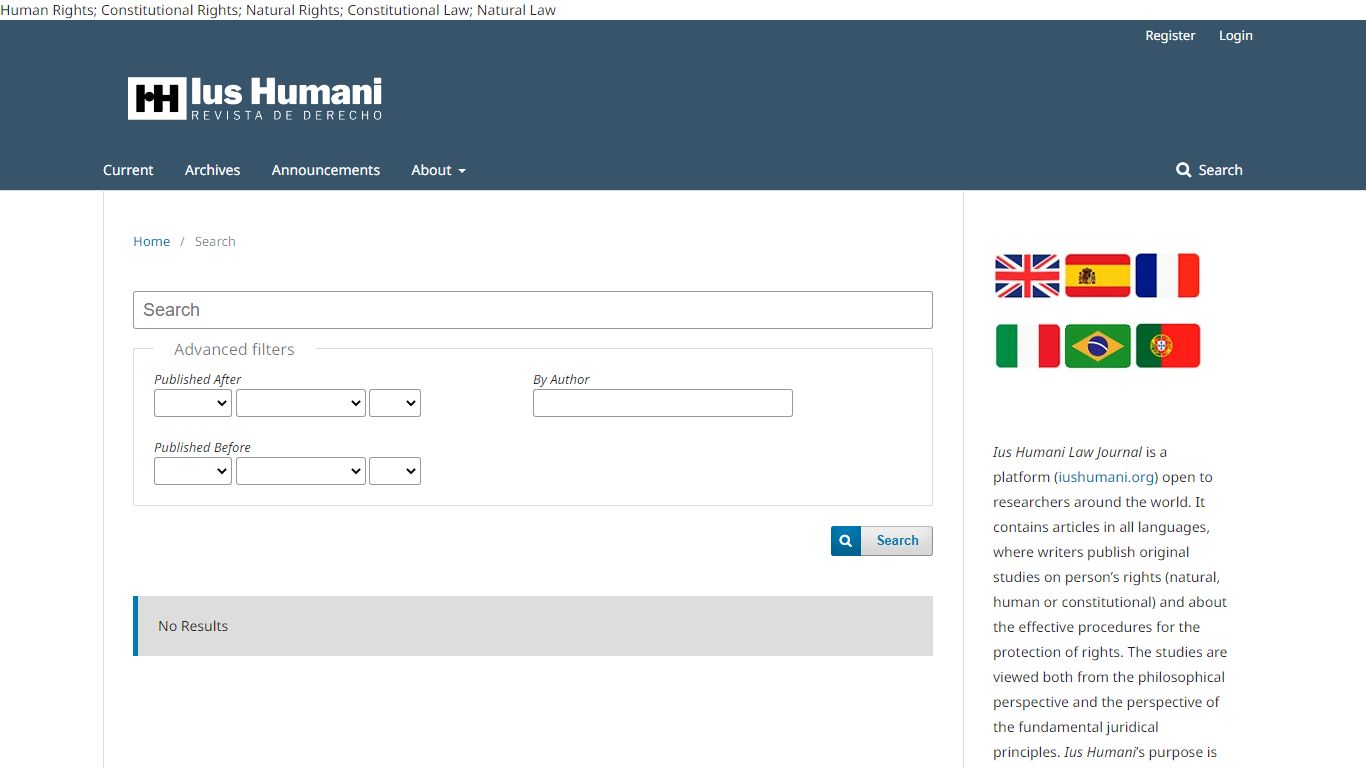Click the Login link
Image resolution: width=1366 pixels, height=768 pixels.
(1235, 35)
